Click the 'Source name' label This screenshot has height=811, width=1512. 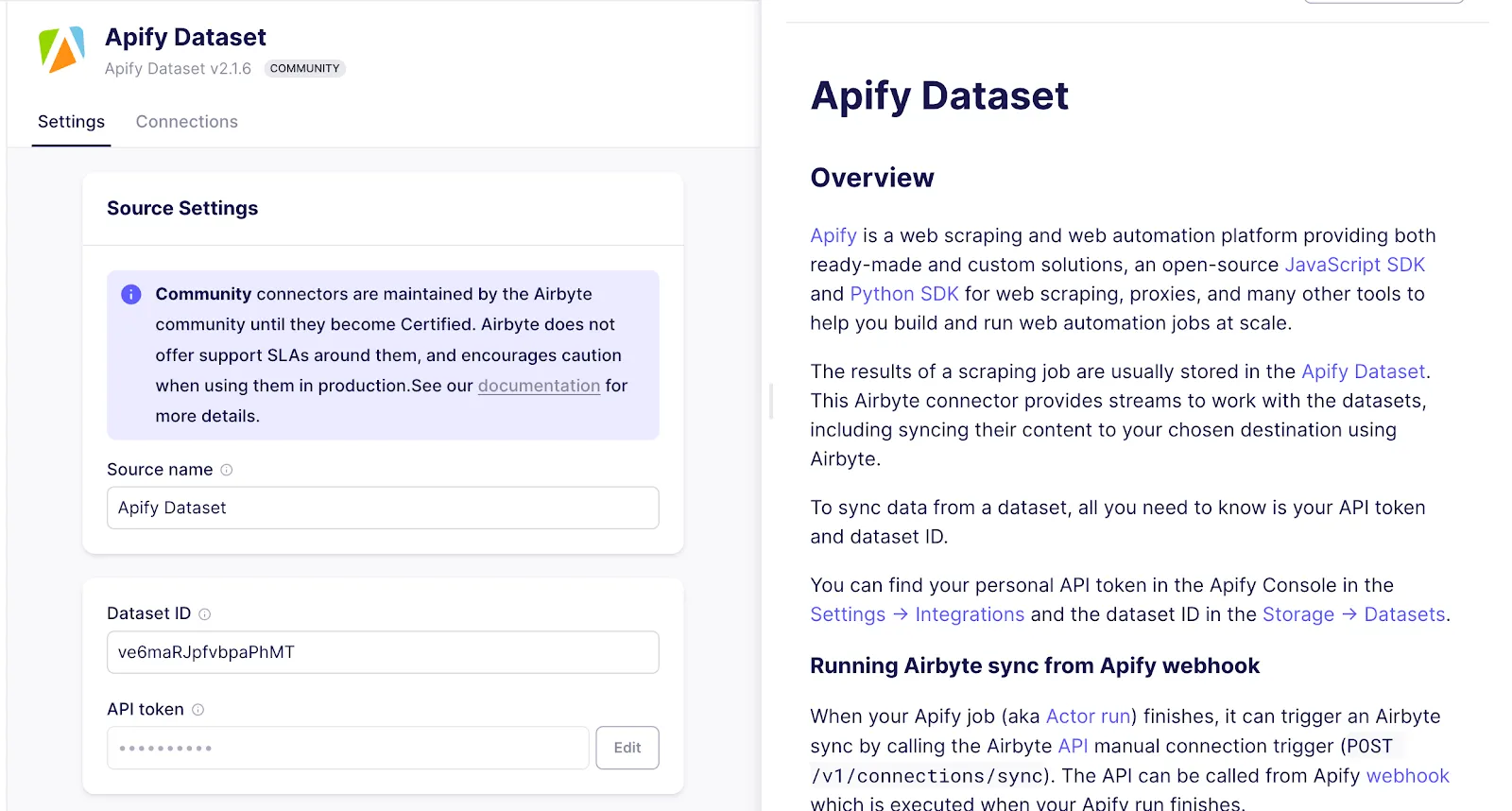pos(160,470)
